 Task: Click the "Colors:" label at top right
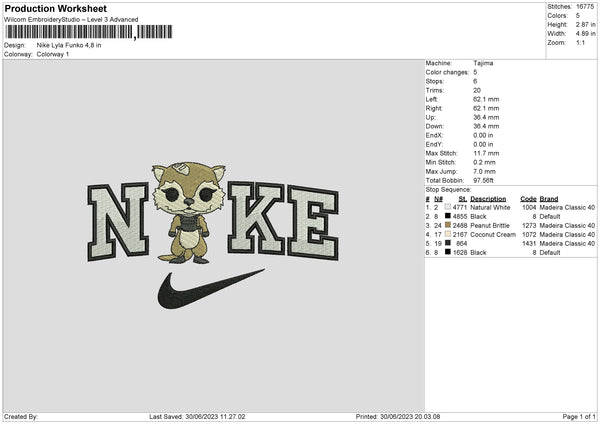pos(558,16)
